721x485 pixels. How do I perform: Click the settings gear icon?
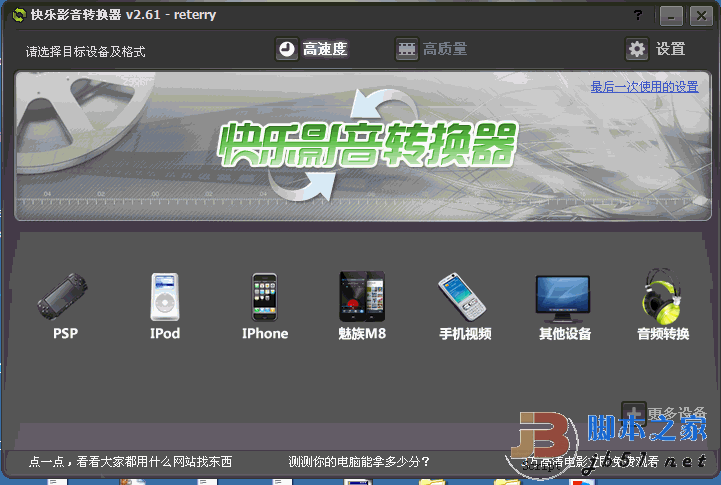tap(637, 49)
